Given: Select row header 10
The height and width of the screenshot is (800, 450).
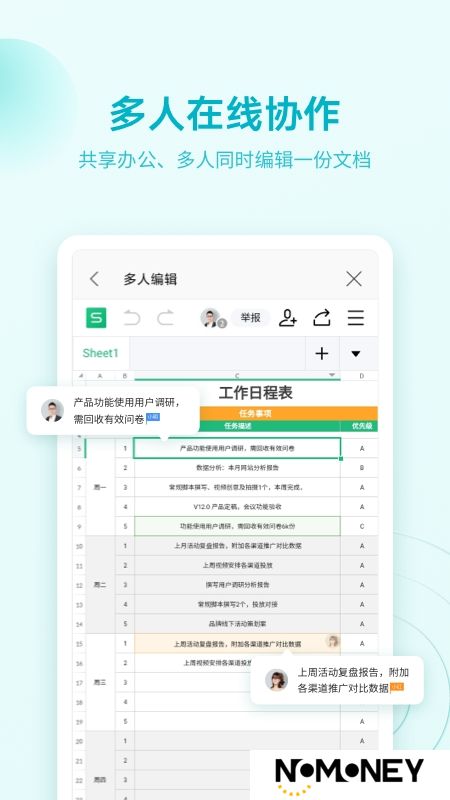Looking at the screenshot, I should 80,545.
